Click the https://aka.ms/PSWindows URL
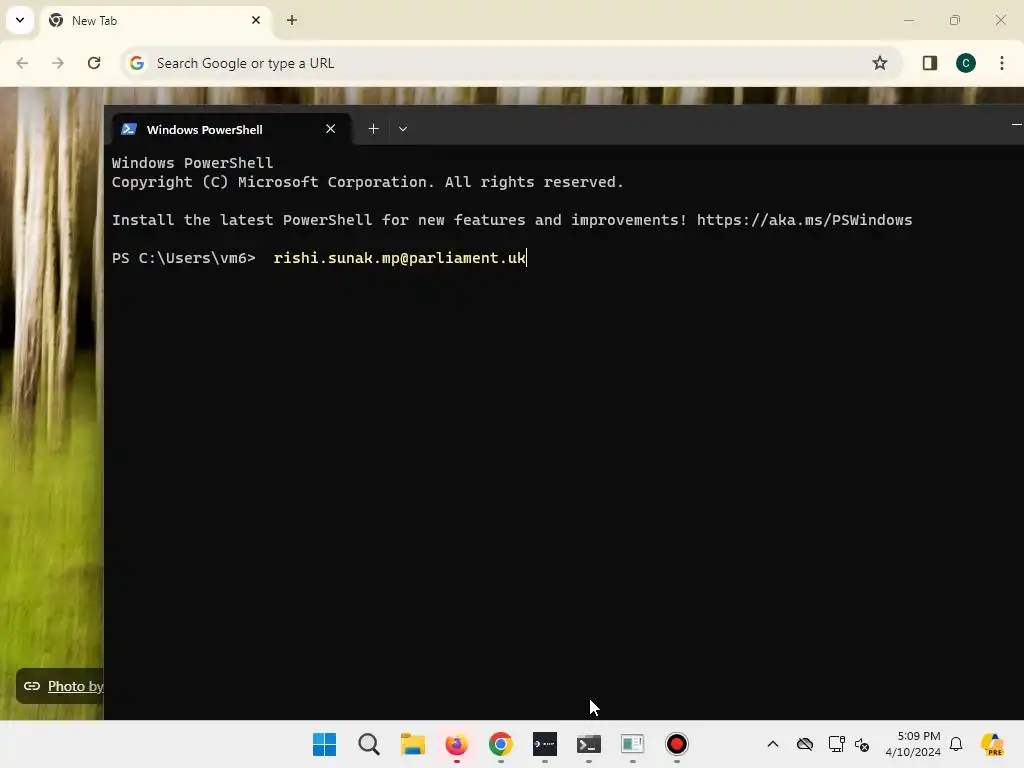This screenshot has height=768, width=1024. tap(804, 220)
